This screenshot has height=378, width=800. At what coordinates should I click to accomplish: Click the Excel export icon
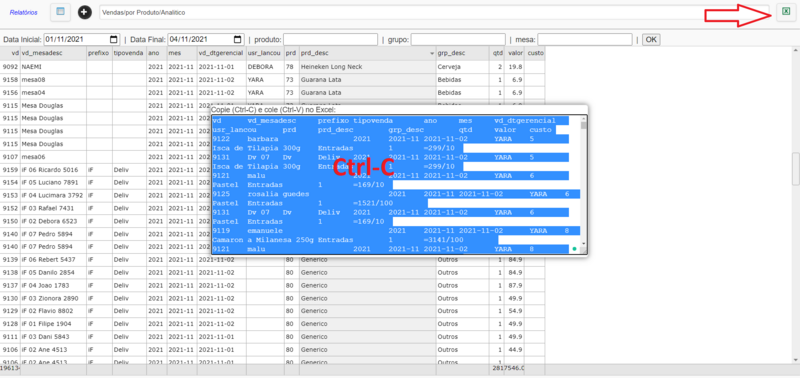pos(786,12)
